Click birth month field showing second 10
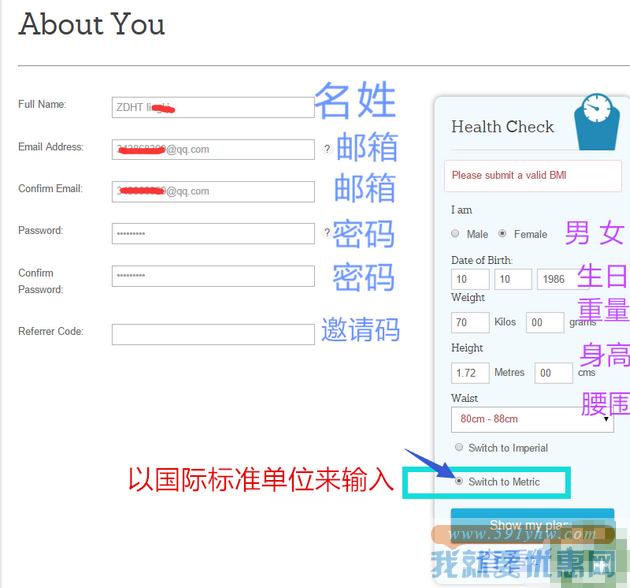This screenshot has height=588, width=630. 513,279
